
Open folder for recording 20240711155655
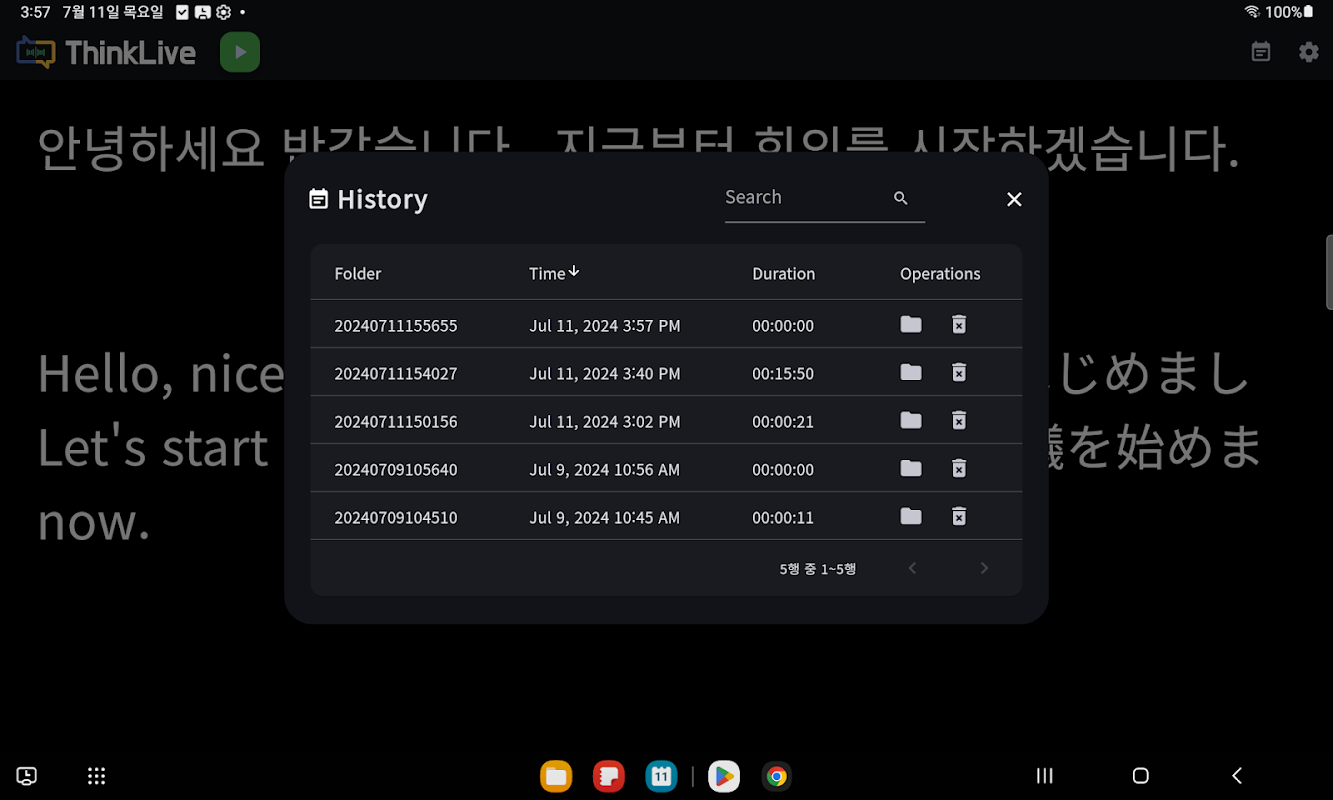910,324
